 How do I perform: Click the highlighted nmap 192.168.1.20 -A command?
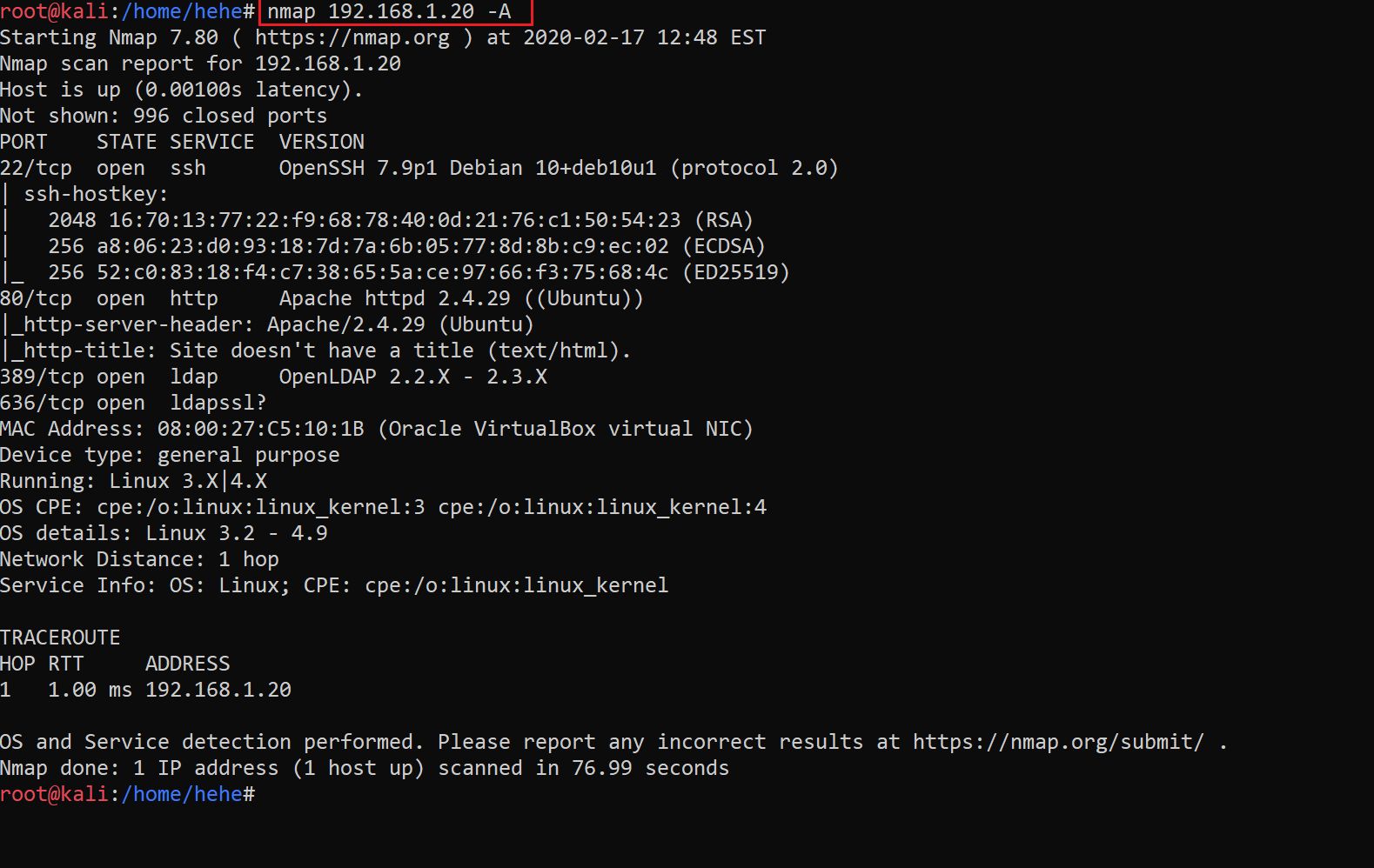tap(389, 12)
